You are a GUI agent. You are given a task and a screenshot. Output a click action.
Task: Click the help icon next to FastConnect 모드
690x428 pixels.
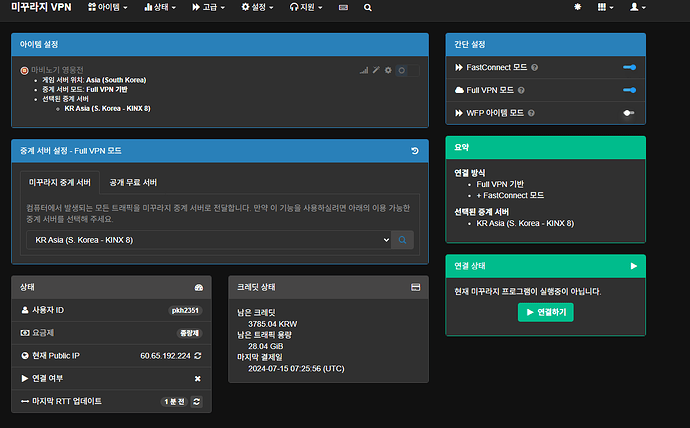(534, 67)
